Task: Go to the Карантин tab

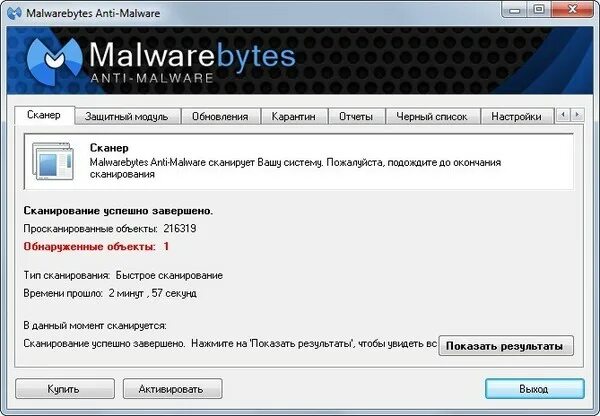Action: (x=293, y=117)
